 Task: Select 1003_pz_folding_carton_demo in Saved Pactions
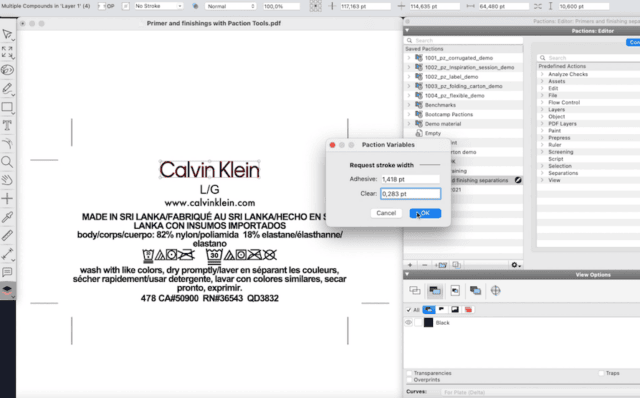point(464,86)
